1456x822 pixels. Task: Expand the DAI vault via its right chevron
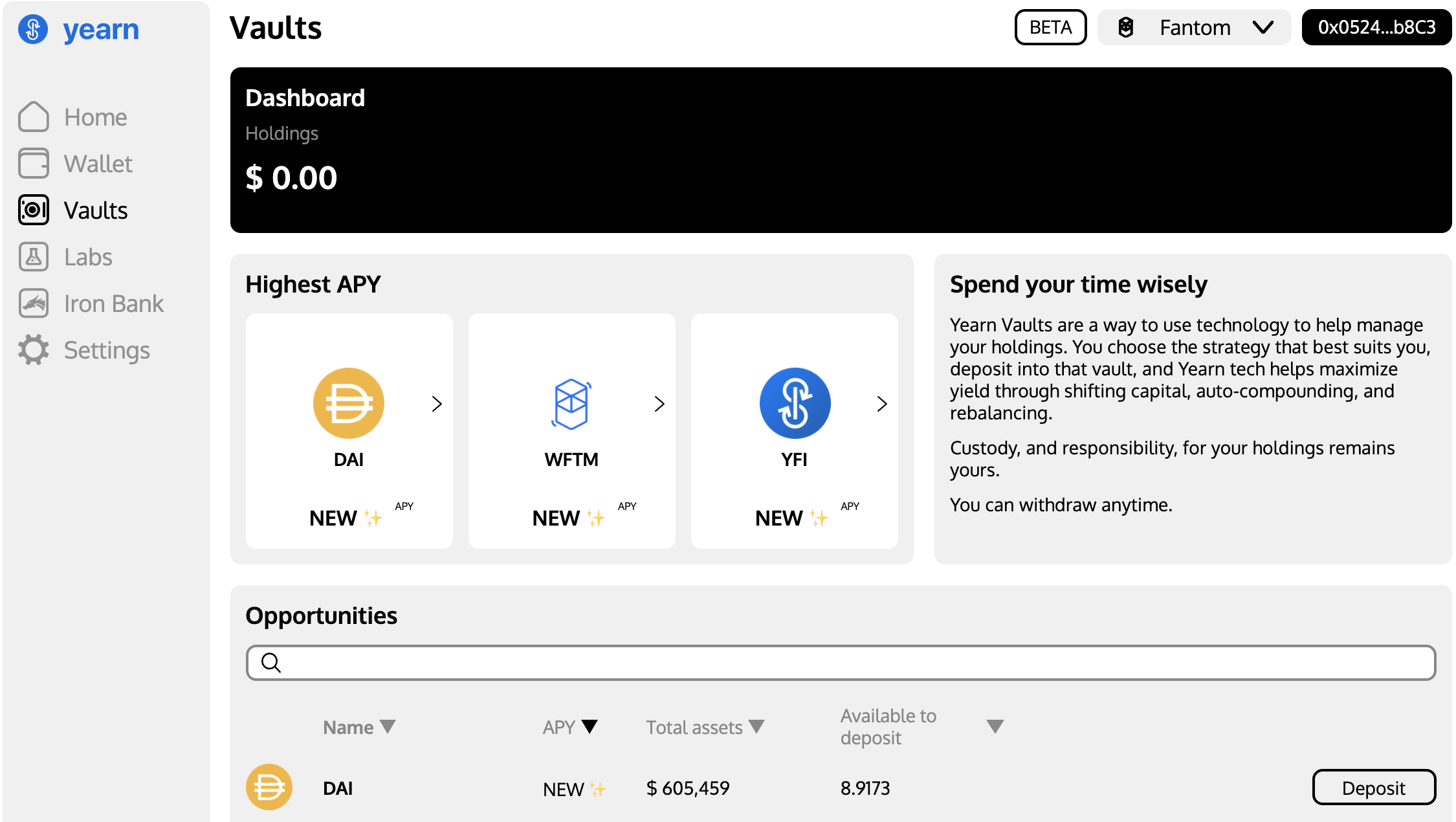pyautogui.click(x=437, y=403)
